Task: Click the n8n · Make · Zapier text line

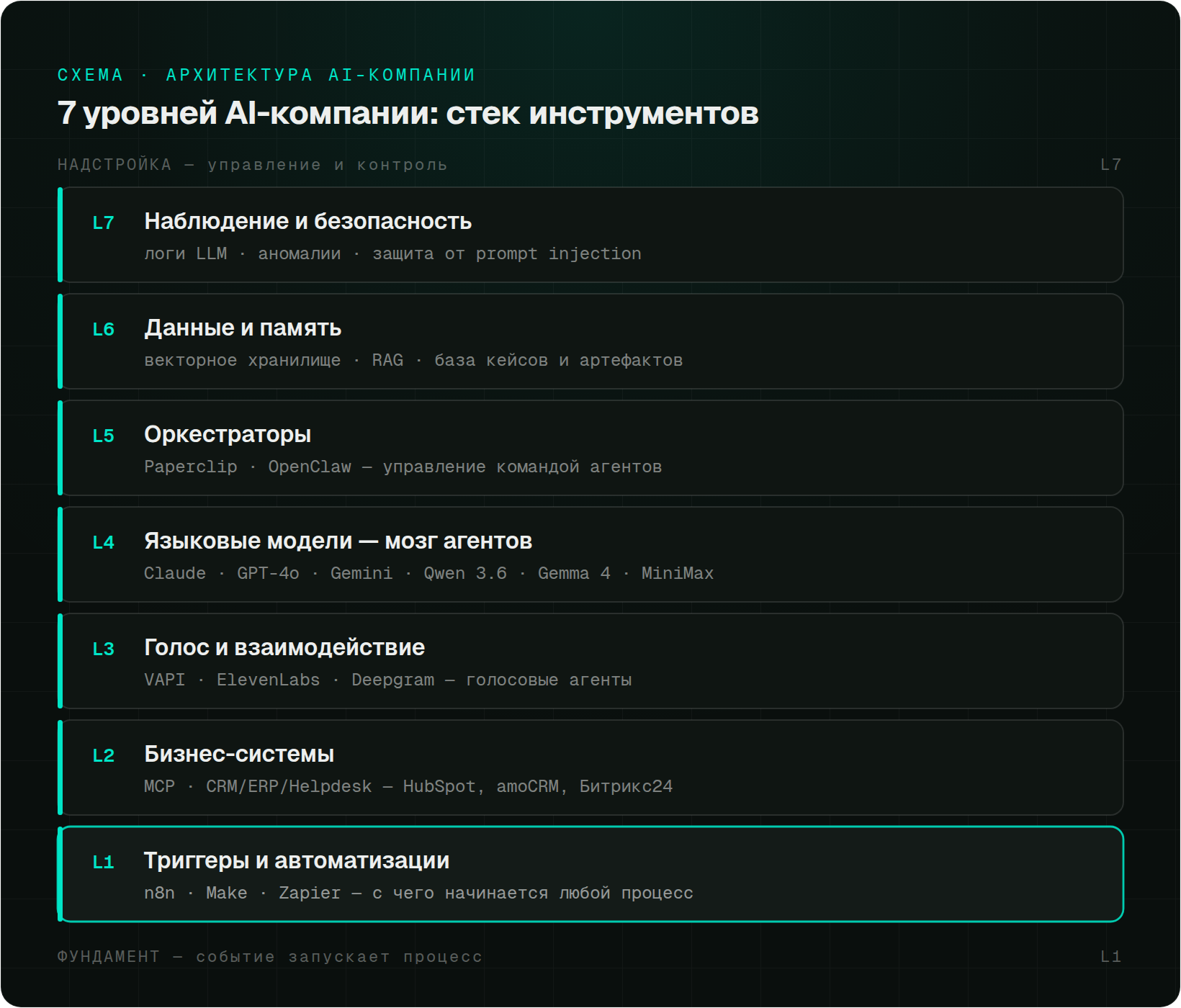Action: 418,893
